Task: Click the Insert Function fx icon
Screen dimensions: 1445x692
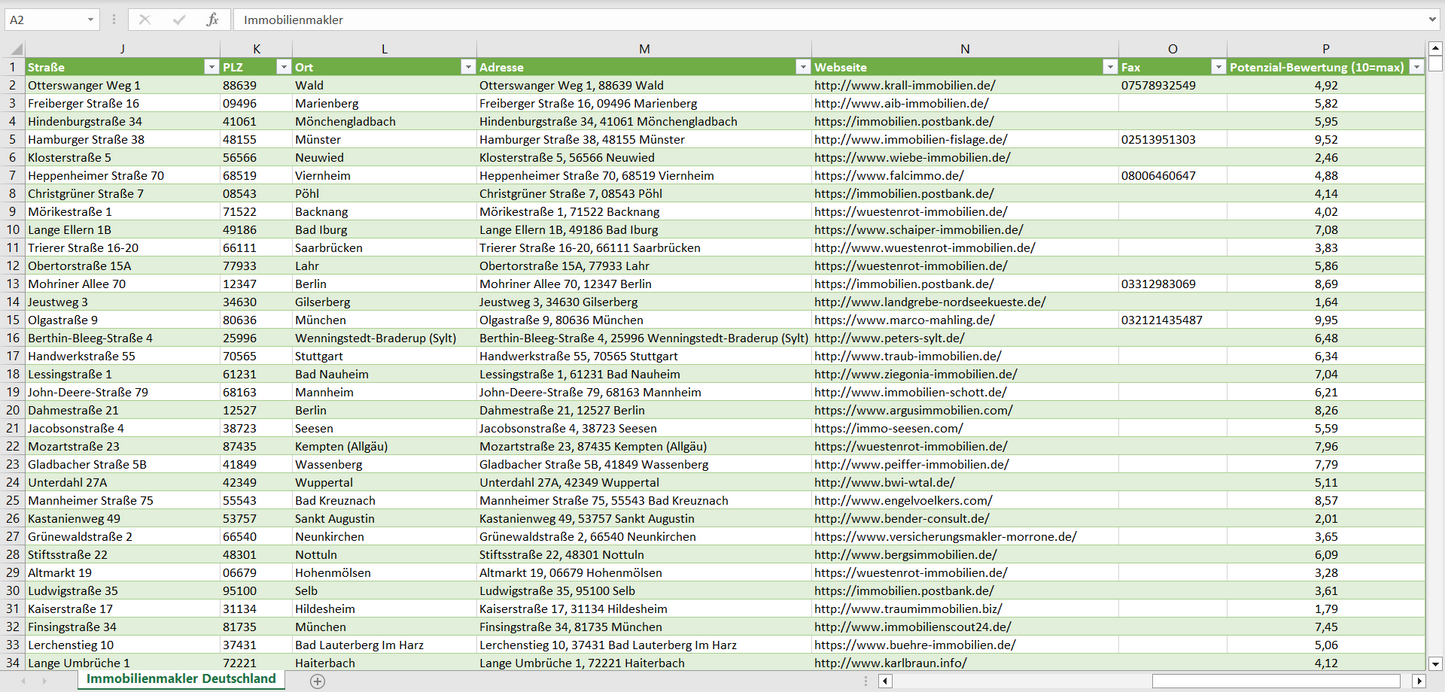Action: [212, 20]
